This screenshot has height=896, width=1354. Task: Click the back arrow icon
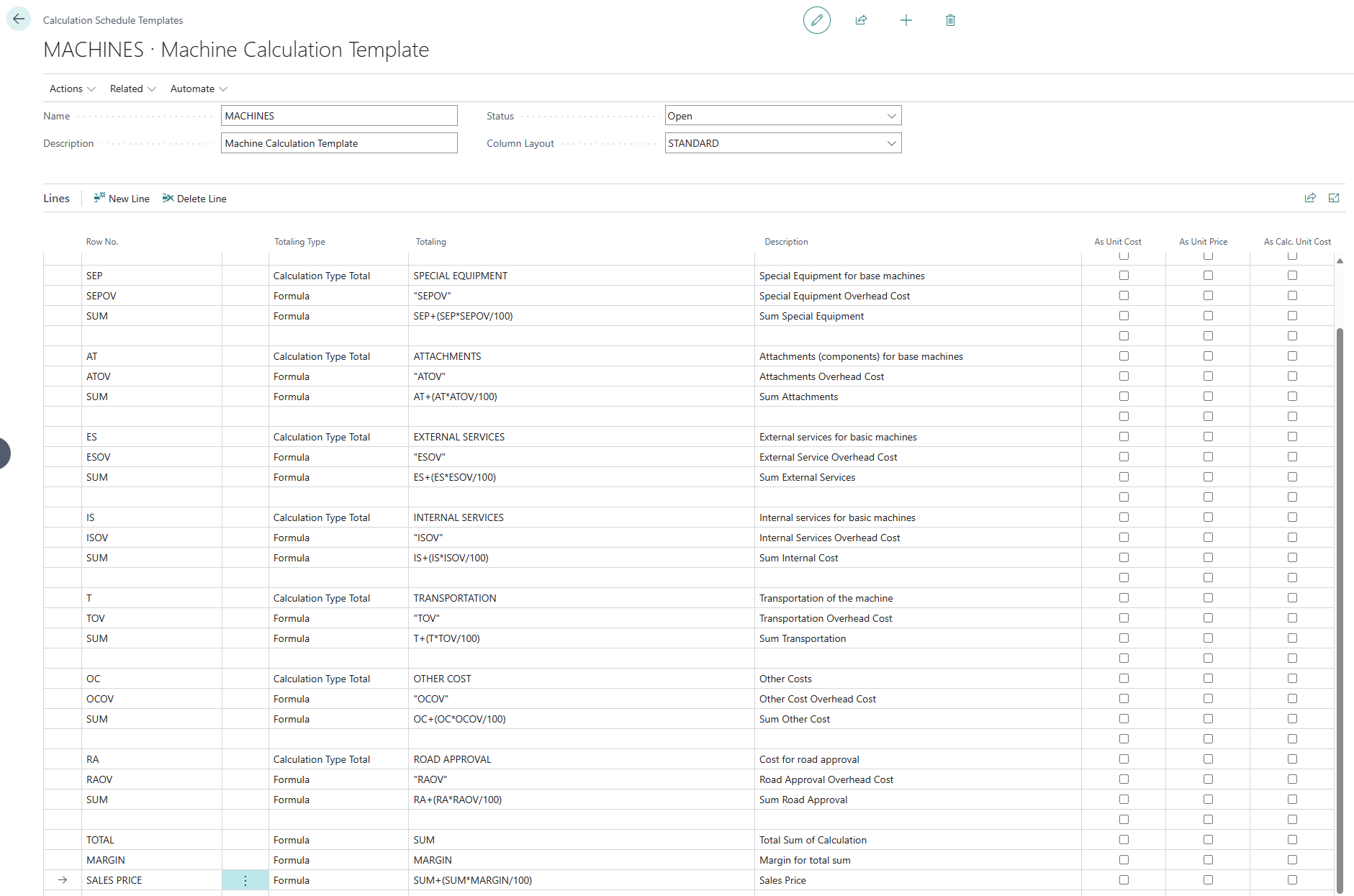click(x=19, y=19)
